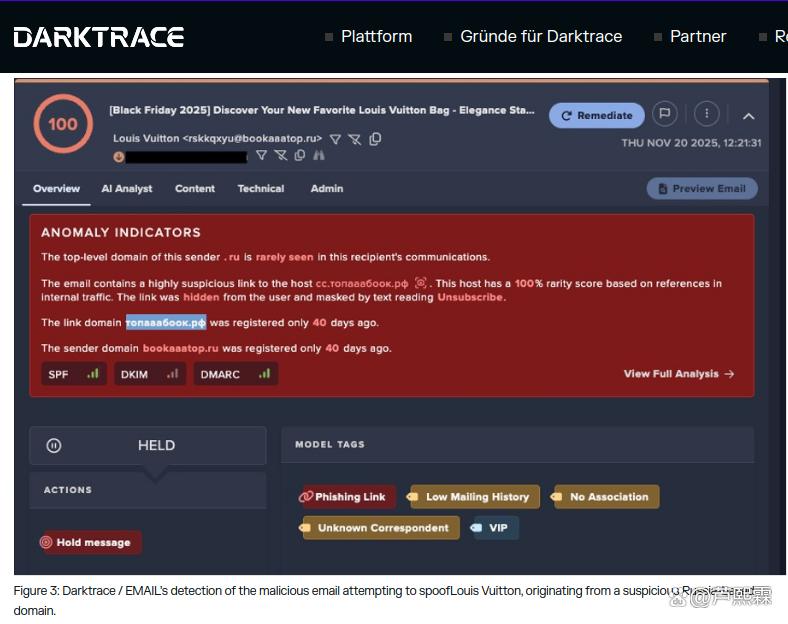This screenshot has height=624, width=788.
Task: Click the anomaly score 100 circle
Action: [63, 124]
